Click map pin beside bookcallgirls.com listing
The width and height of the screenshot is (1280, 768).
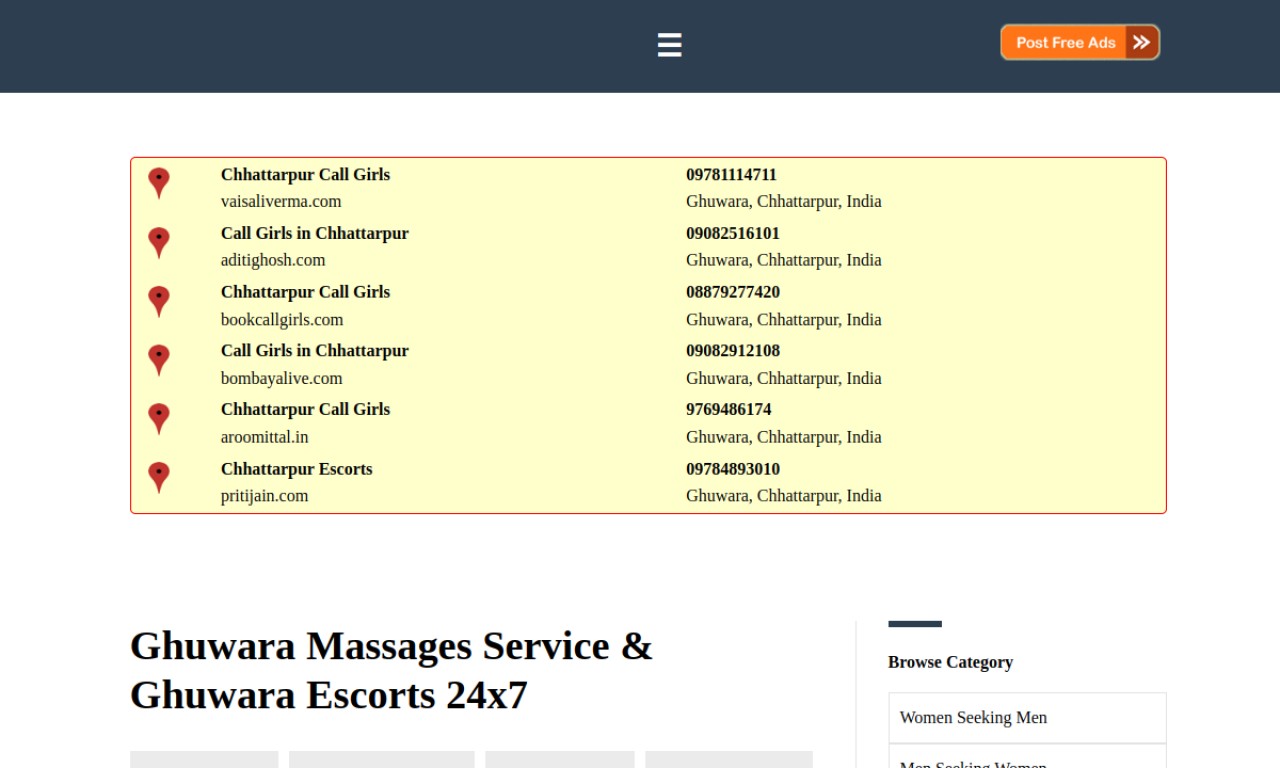(159, 302)
